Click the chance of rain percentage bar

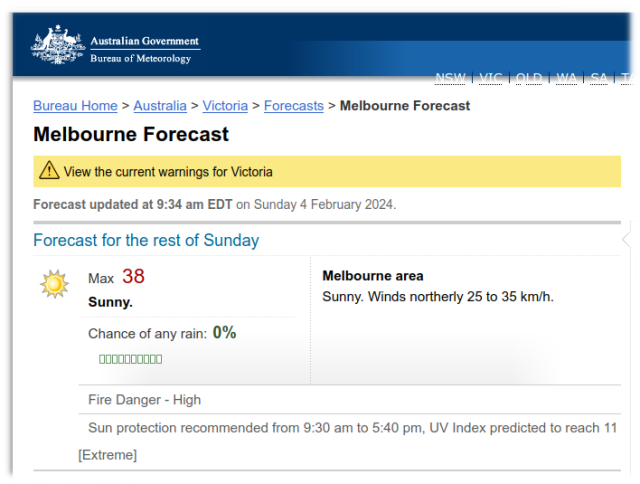(x=130, y=358)
